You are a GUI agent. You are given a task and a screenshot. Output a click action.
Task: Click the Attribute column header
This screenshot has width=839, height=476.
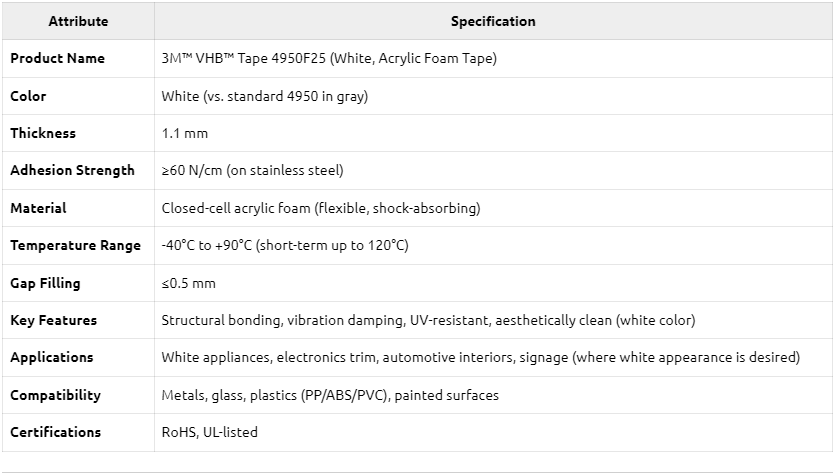click(78, 21)
